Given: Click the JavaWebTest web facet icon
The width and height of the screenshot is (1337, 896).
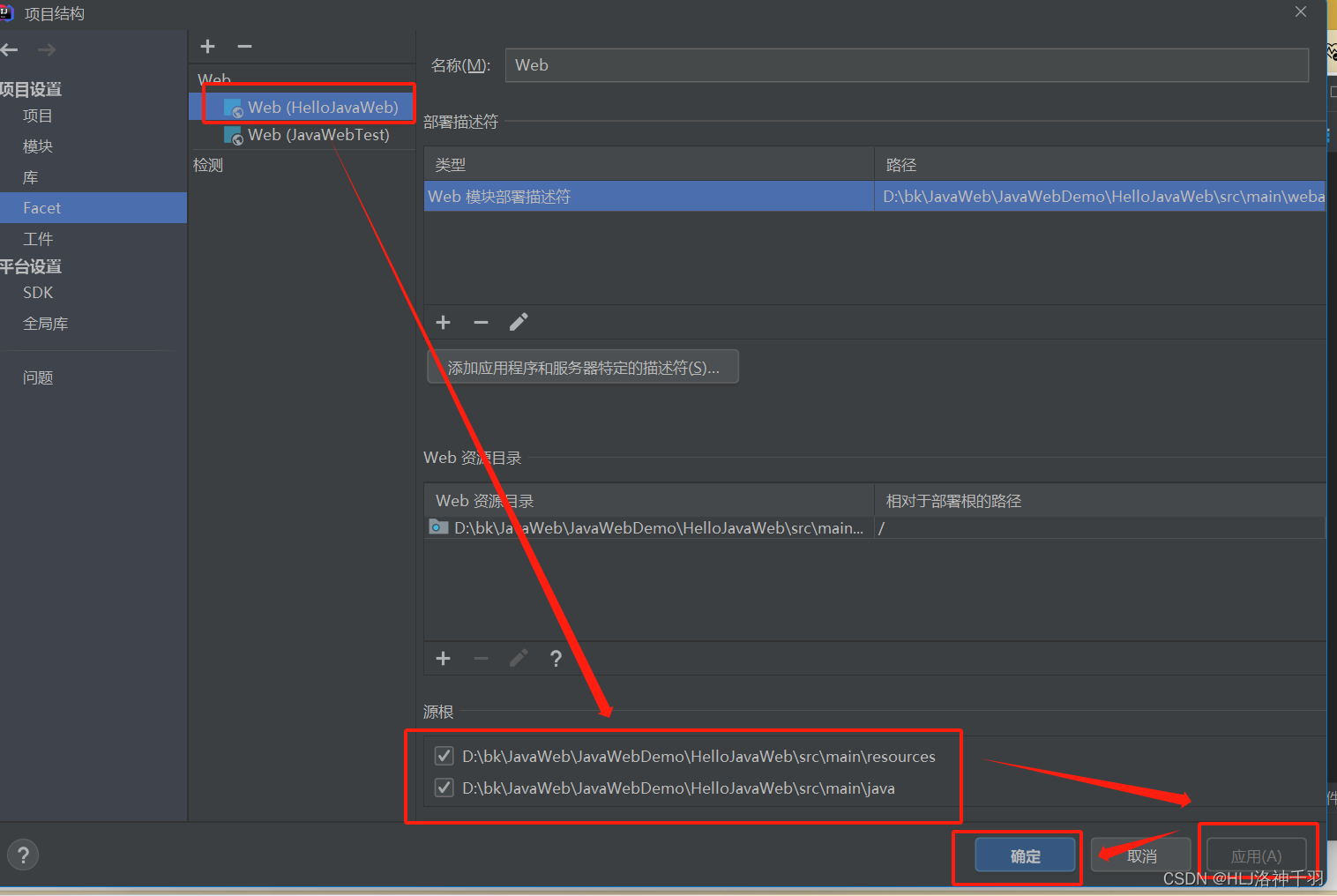Looking at the screenshot, I should point(234,136).
